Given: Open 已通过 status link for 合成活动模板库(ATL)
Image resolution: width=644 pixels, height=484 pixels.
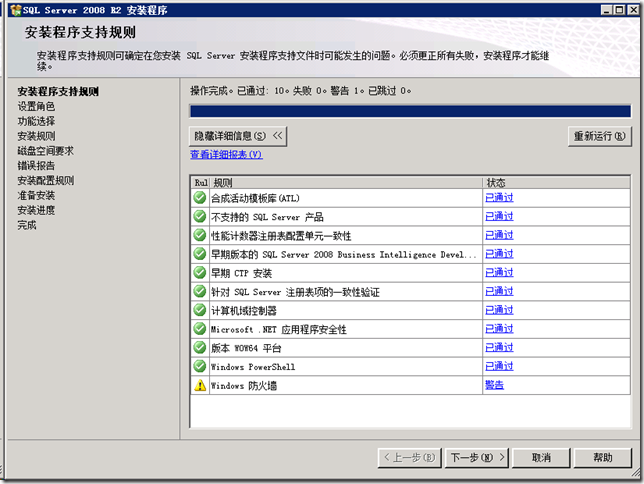Looking at the screenshot, I should pos(499,198).
